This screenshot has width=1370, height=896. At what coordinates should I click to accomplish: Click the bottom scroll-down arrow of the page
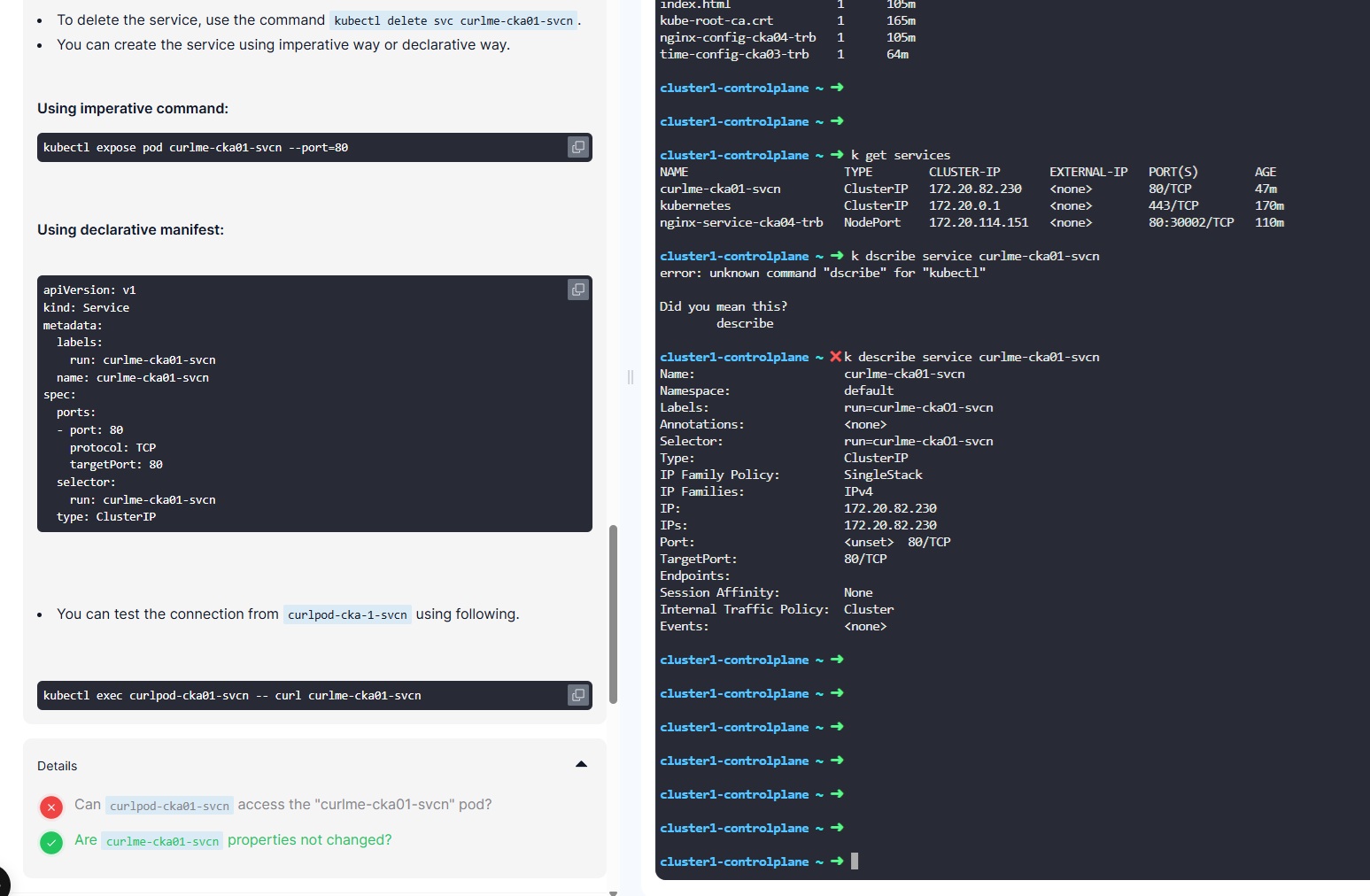click(x=613, y=892)
